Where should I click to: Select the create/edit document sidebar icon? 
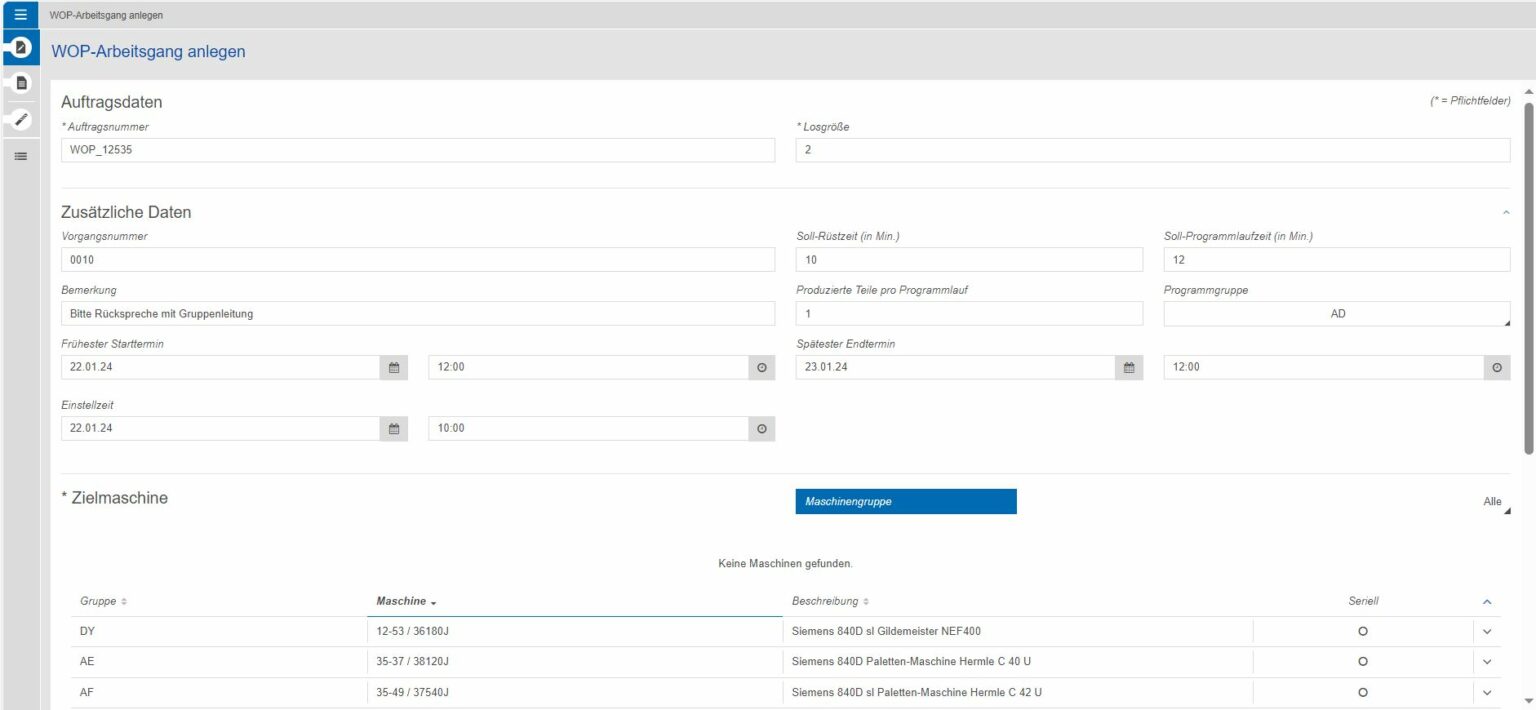(20, 47)
